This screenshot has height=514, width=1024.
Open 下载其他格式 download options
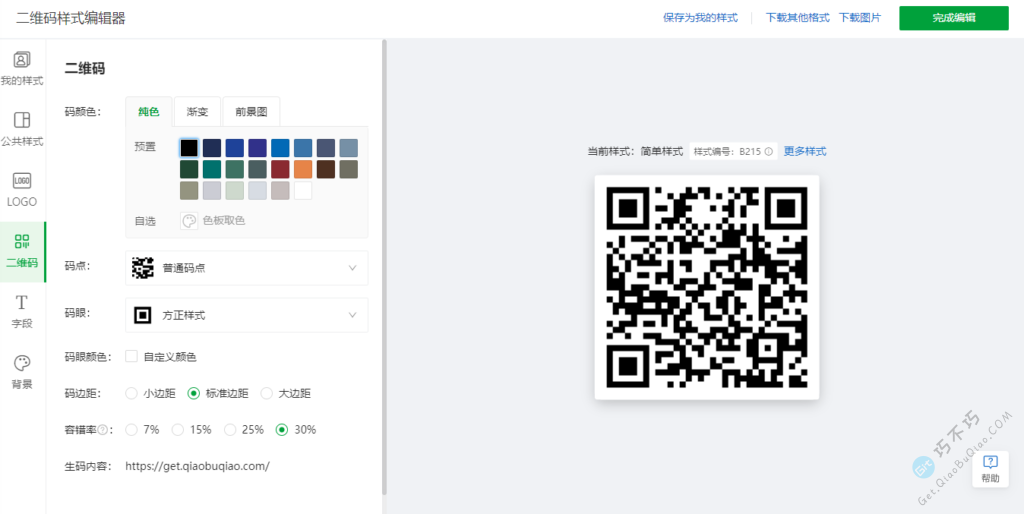click(x=797, y=18)
